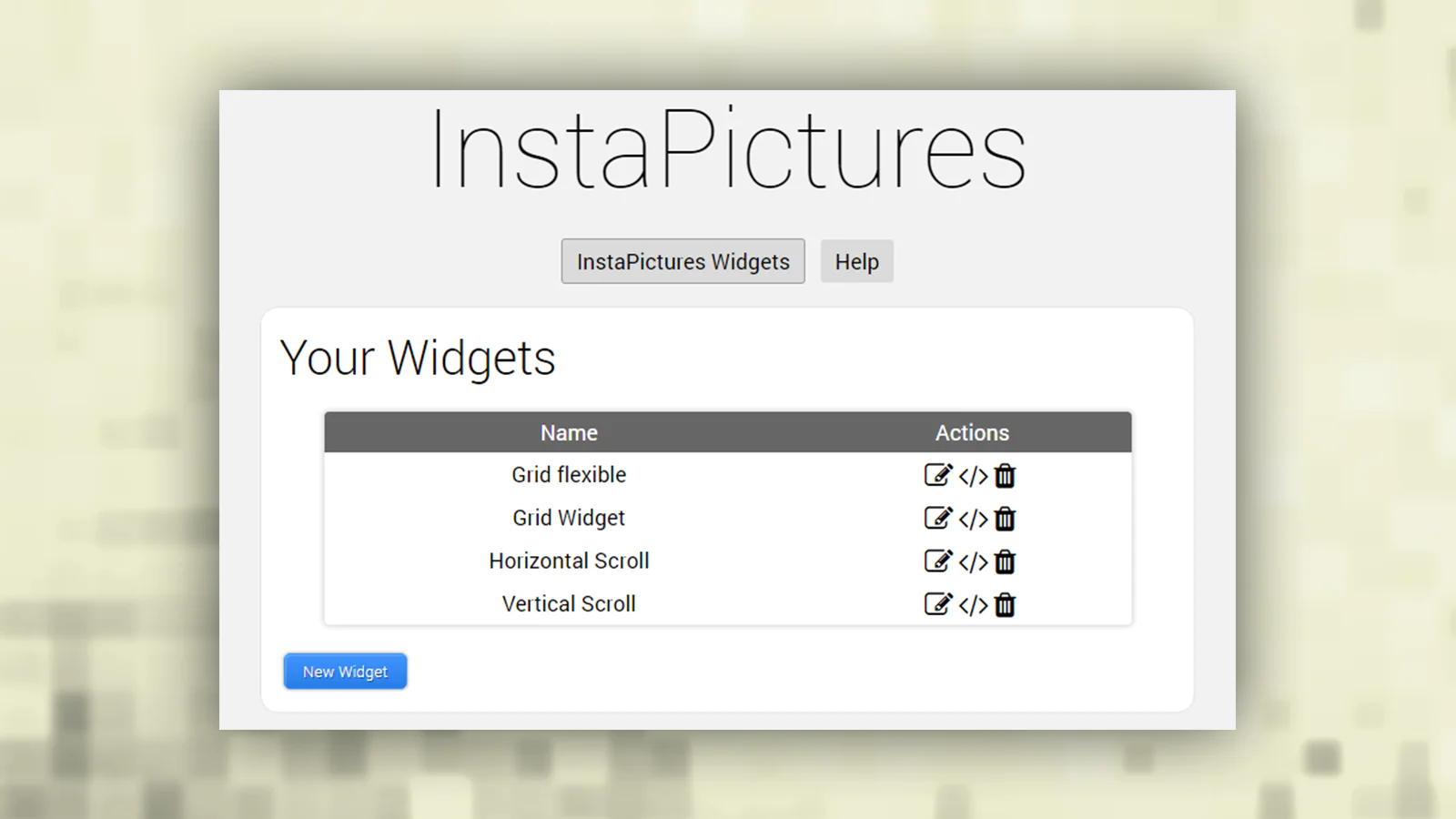Screen dimensions: 1456x819
Task: View embed code for Horizontal Scroll
Action: click(973, 561)
